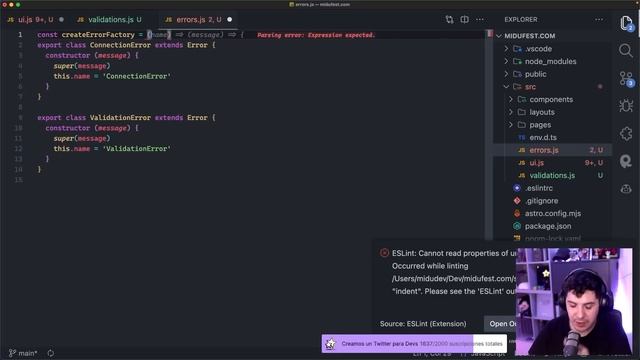The width and height of the screenshot is (640, 360).
Task: Click the streamer webcam overlay
Action: click(x=574, y=301)
